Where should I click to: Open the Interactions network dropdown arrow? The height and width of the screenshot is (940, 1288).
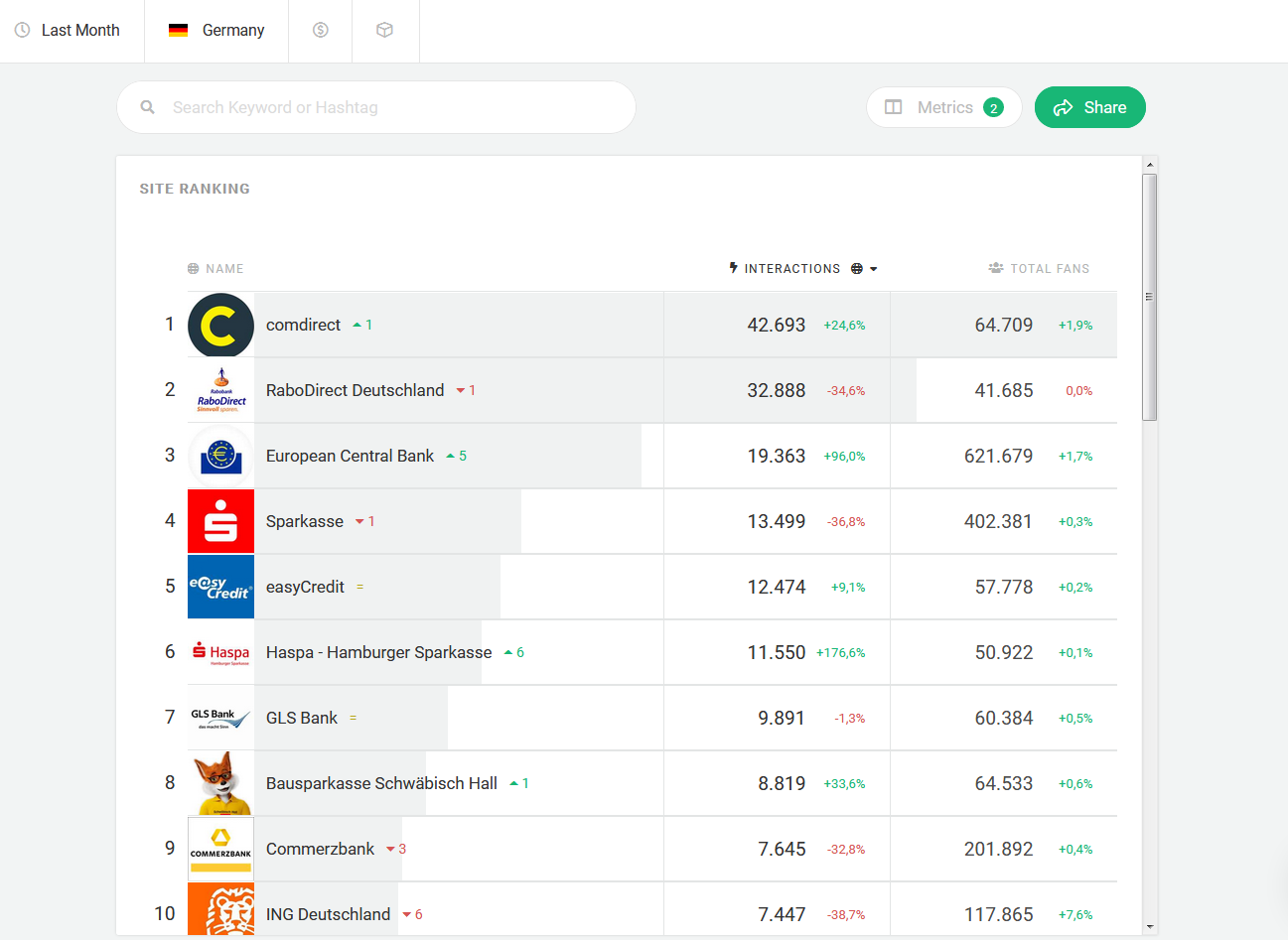874,269
